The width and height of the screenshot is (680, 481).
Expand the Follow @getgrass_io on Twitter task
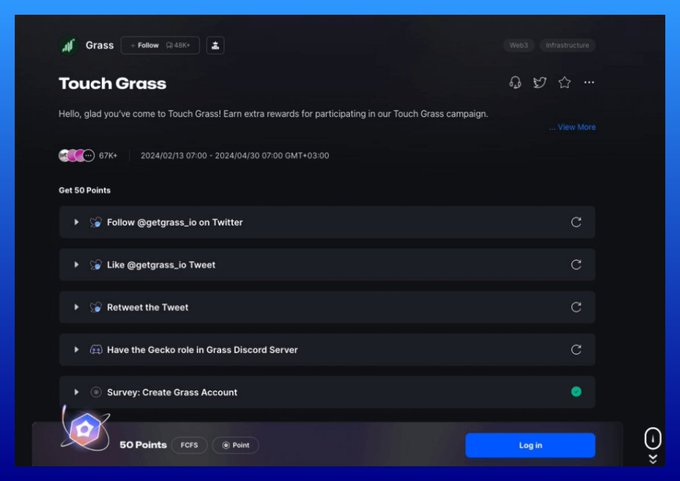(x=76, y=222)
